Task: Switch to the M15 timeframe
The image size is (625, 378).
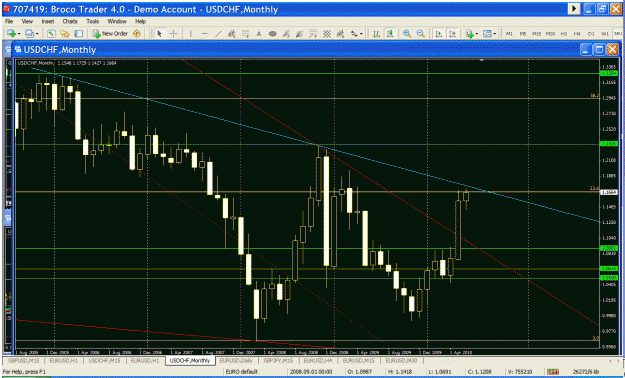Action: (x=537, y=34)
